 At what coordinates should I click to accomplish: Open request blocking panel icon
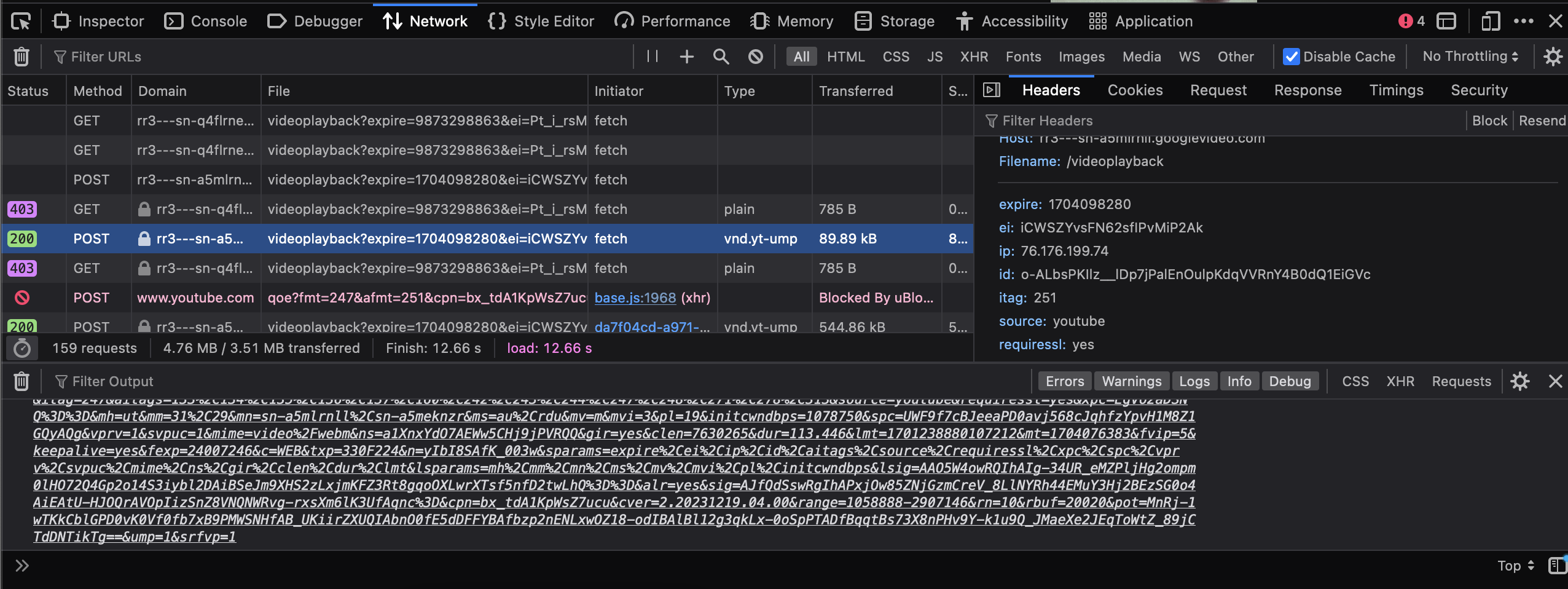pyautogui.click(x=756, y=57)
